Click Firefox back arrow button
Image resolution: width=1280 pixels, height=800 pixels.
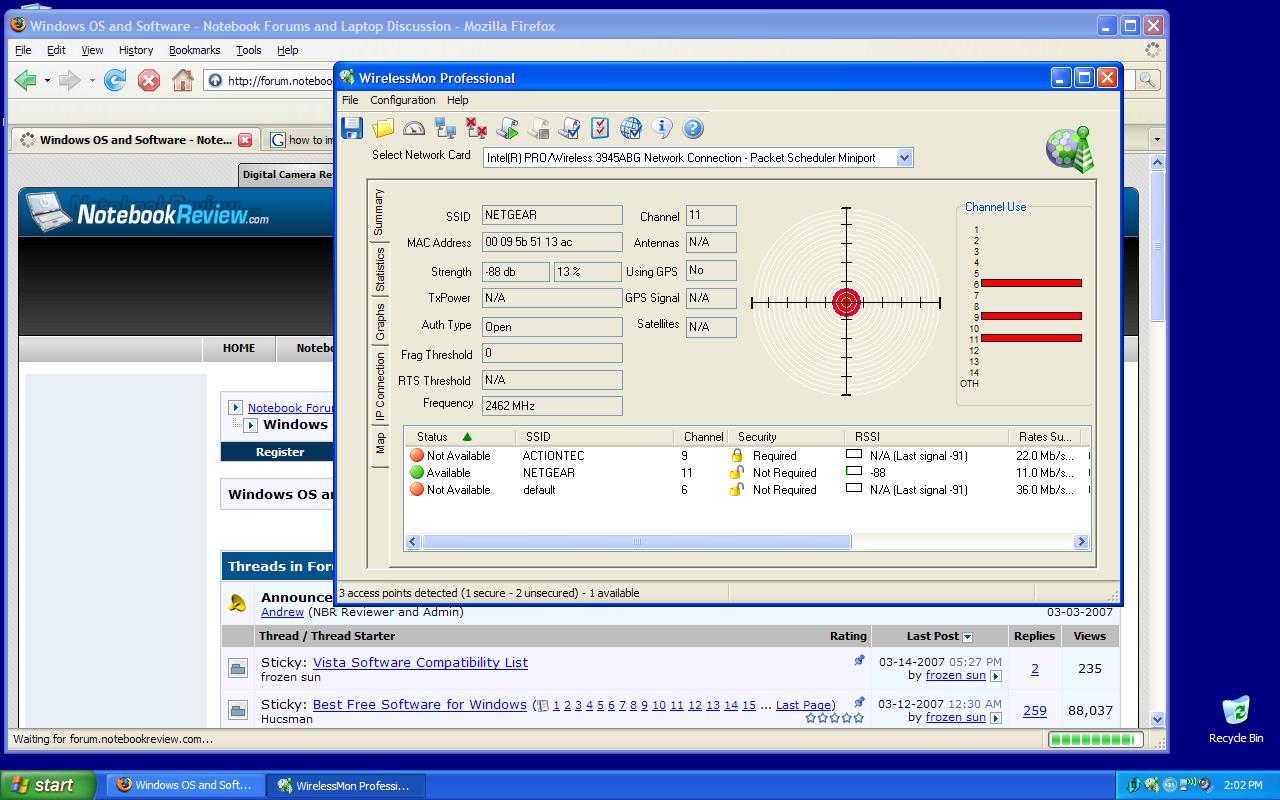tap(26, 80)
